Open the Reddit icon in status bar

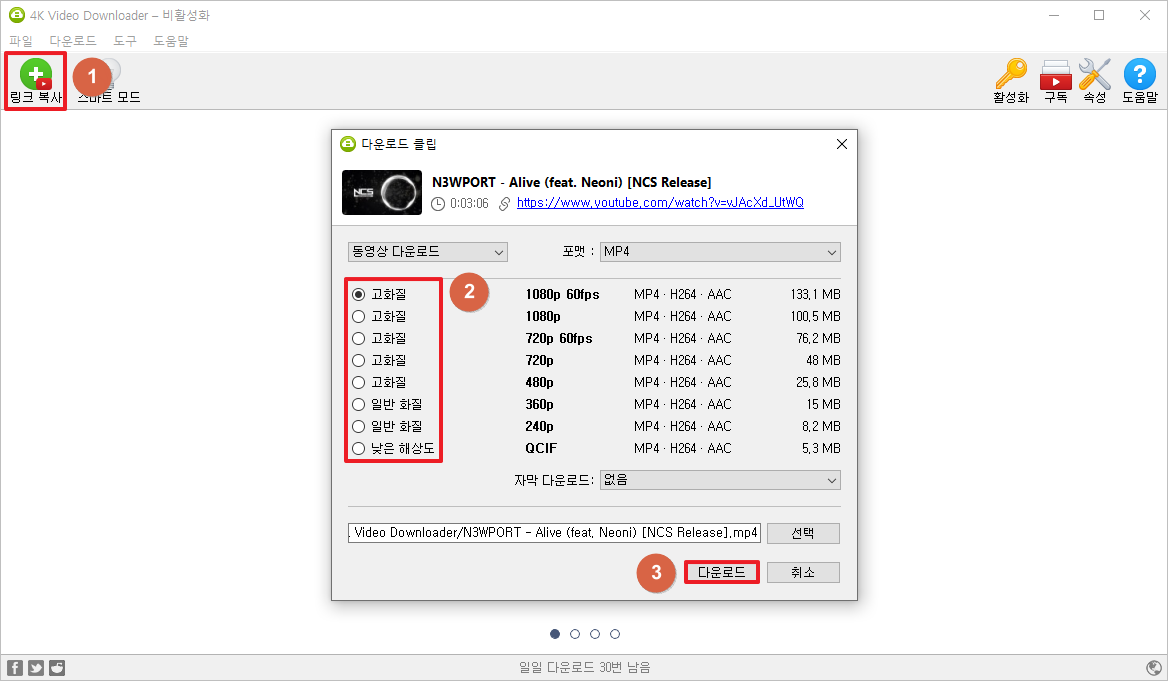point(57,668)
